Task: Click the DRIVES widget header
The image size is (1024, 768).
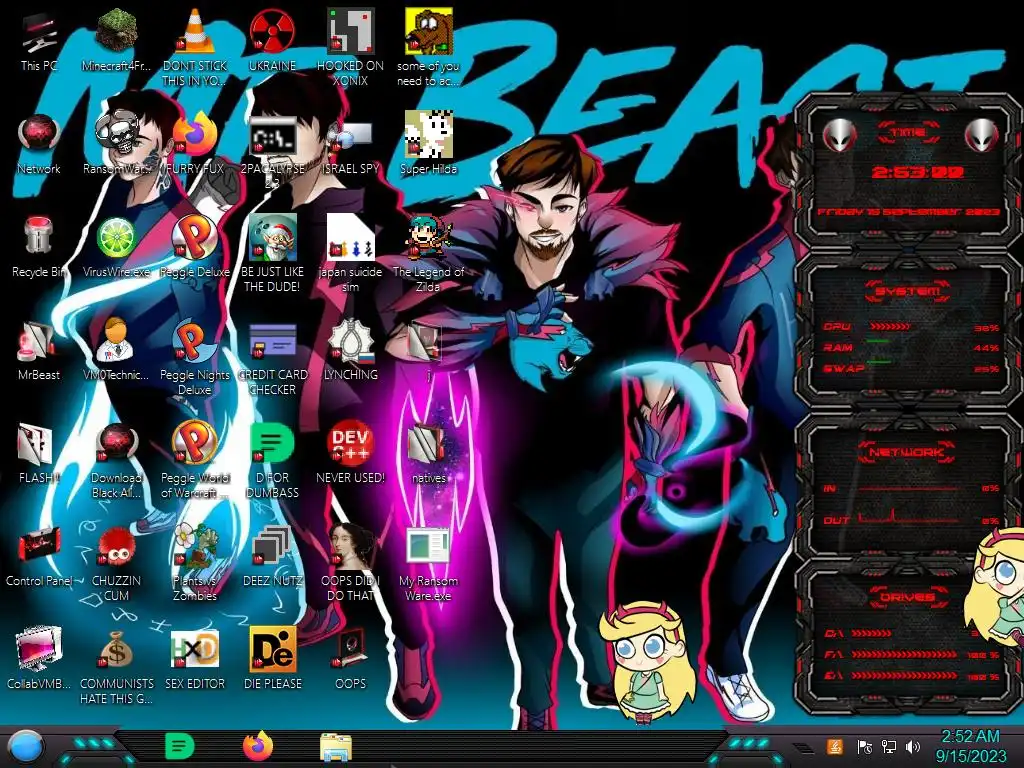Action: coord(906,597)
